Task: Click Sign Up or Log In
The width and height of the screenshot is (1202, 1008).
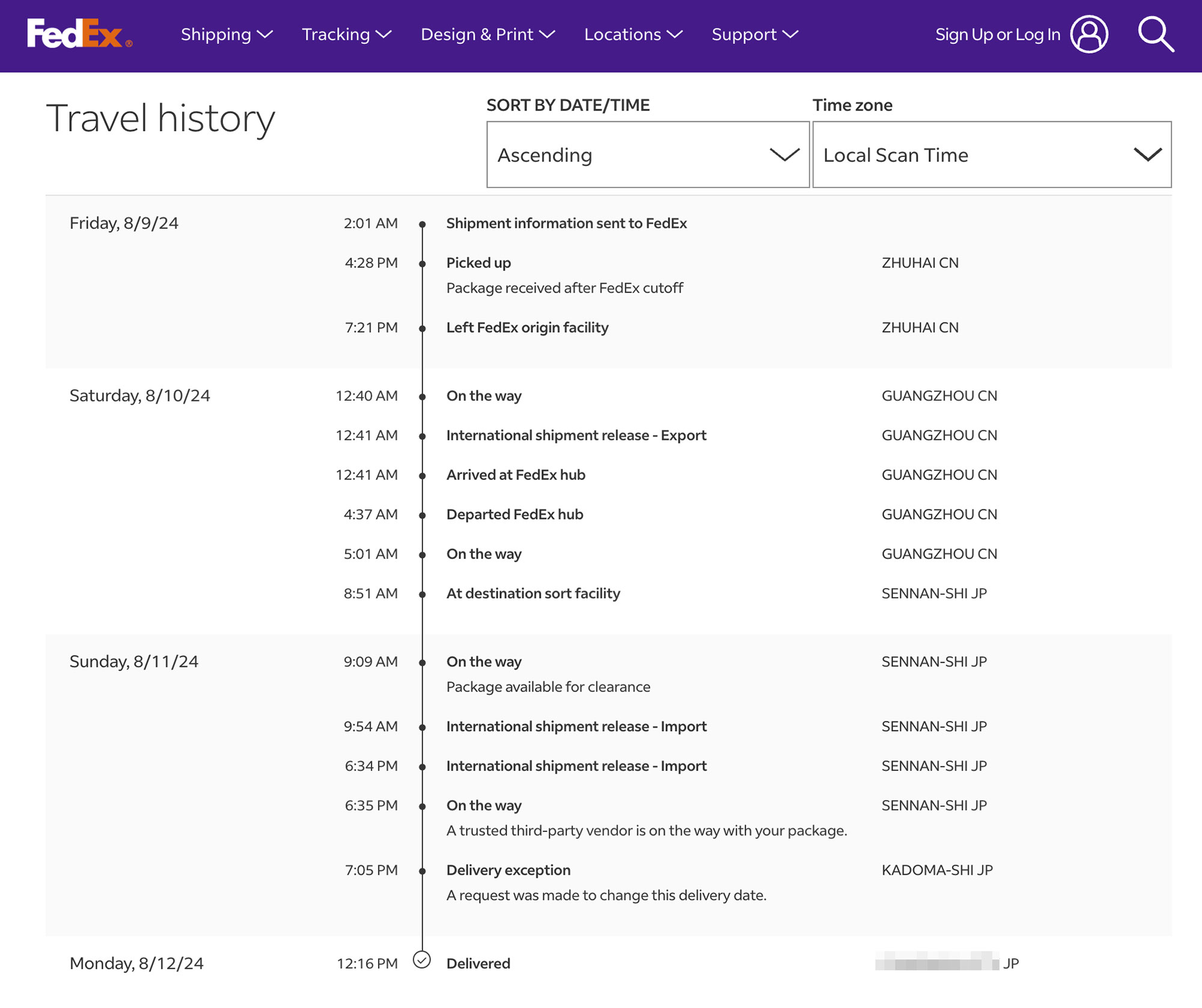Action: pyautogui.click(x=998, y=34)
